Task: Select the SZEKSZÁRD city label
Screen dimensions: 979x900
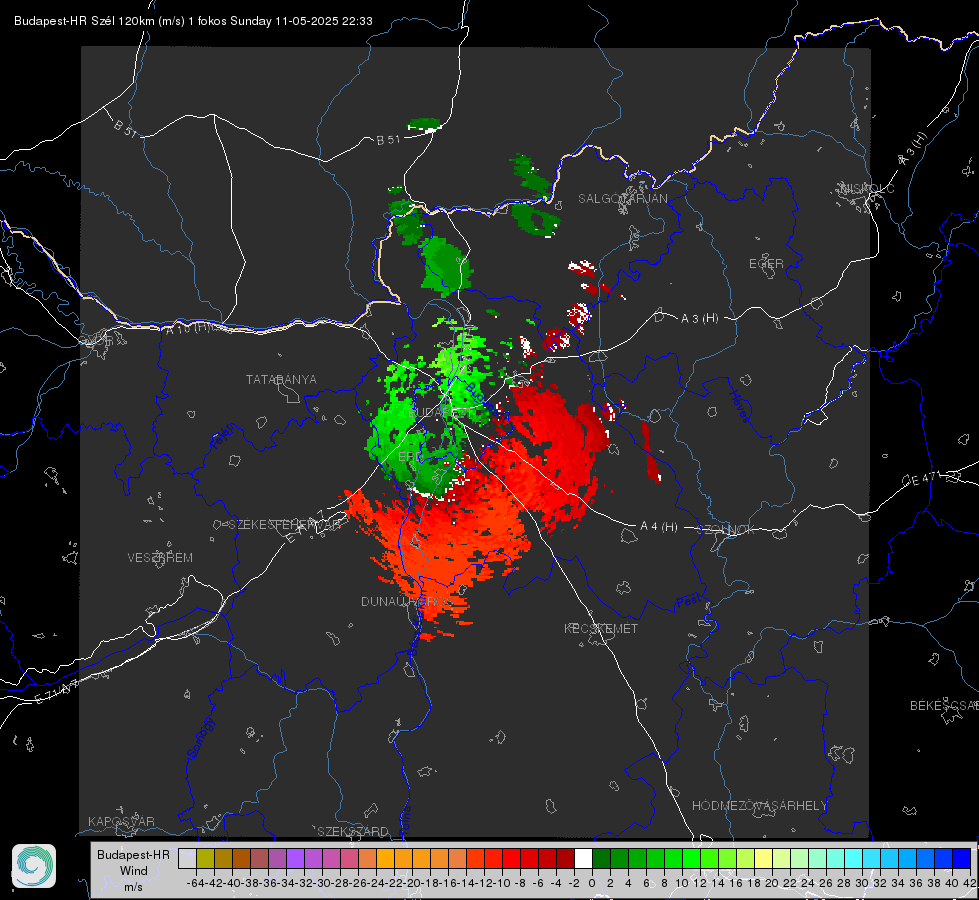Action: [x=353, y=831]
